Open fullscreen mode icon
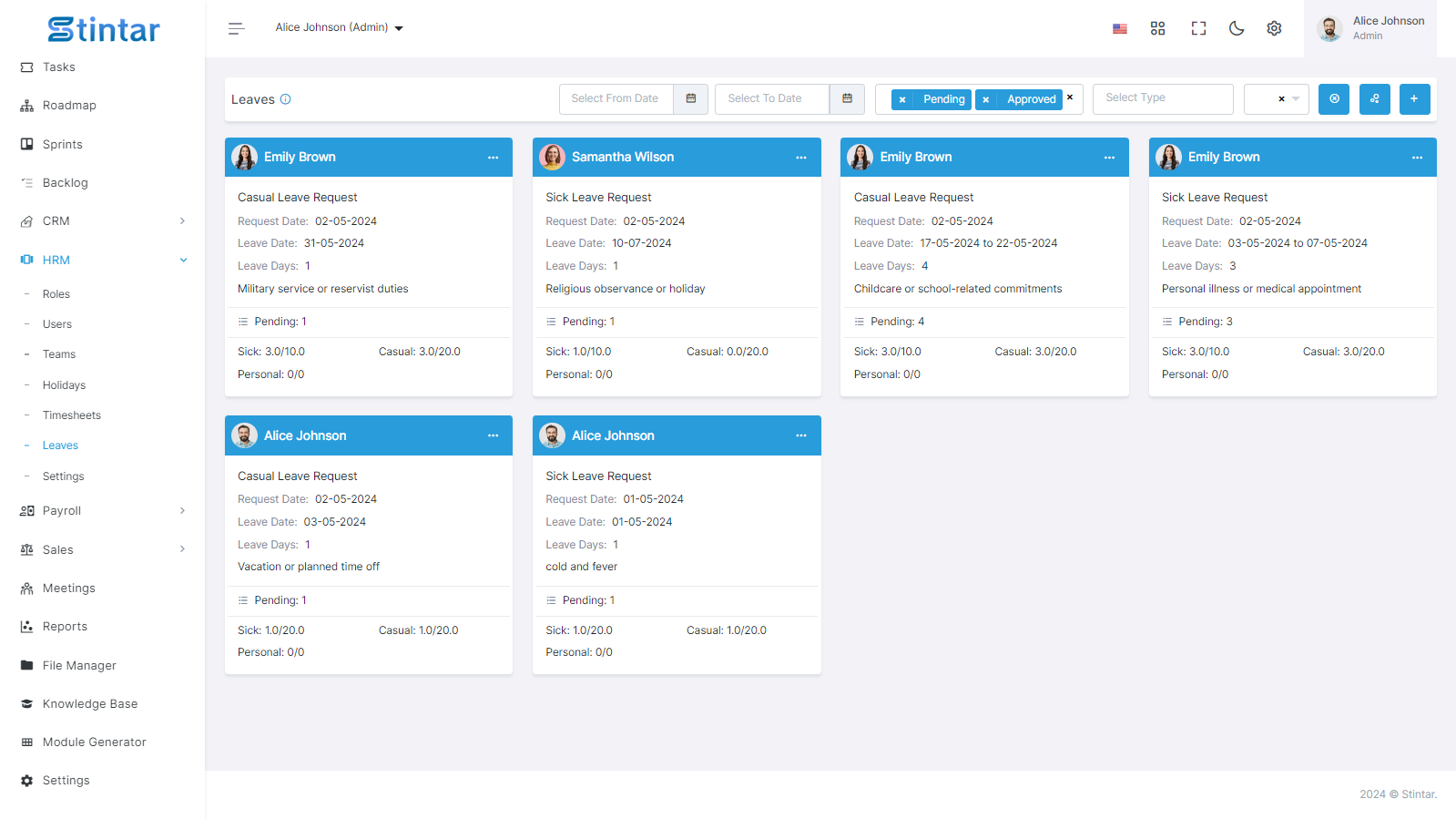 tap(1198, 28)
